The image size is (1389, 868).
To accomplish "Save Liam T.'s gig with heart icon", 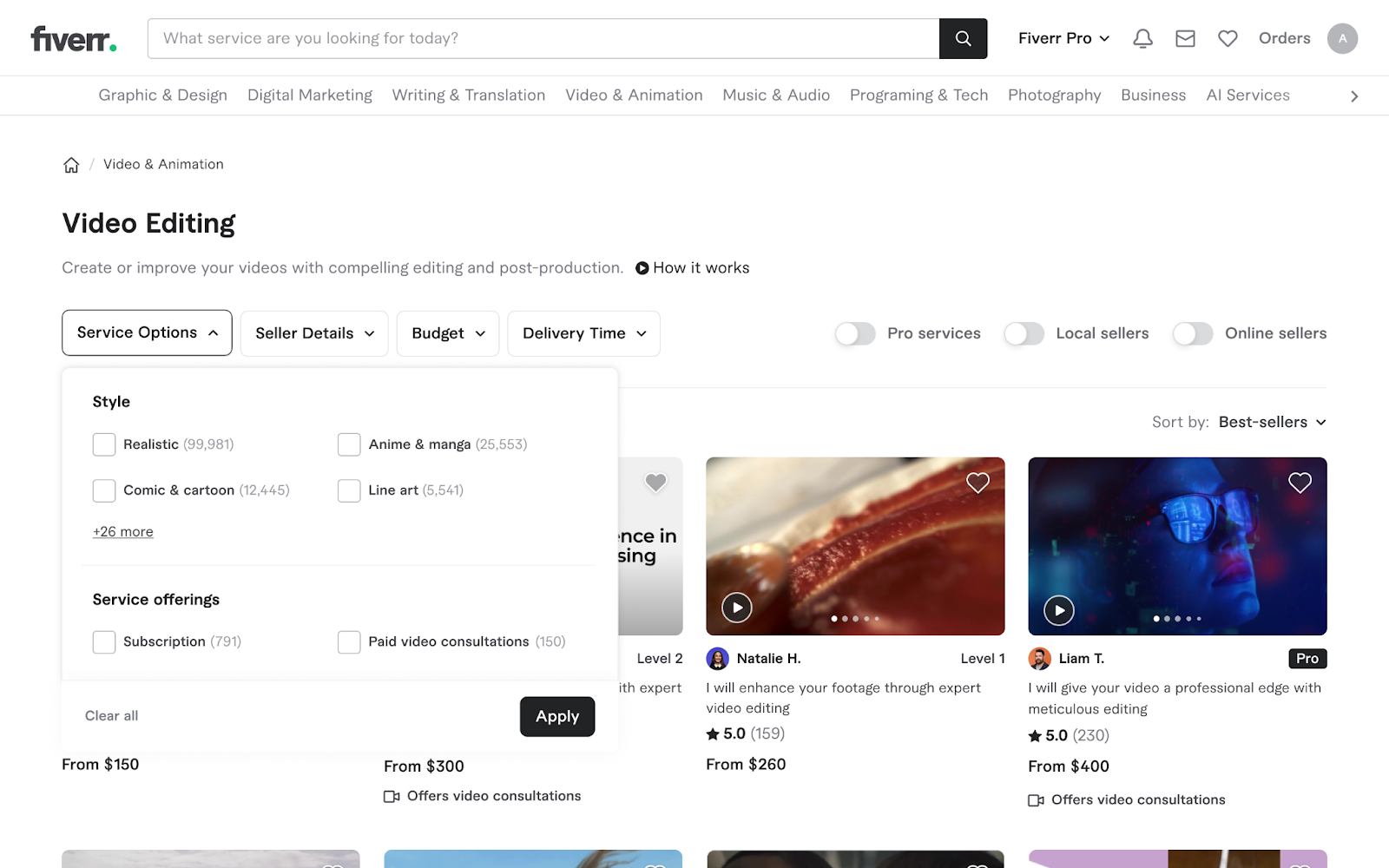I will 1300,483.
